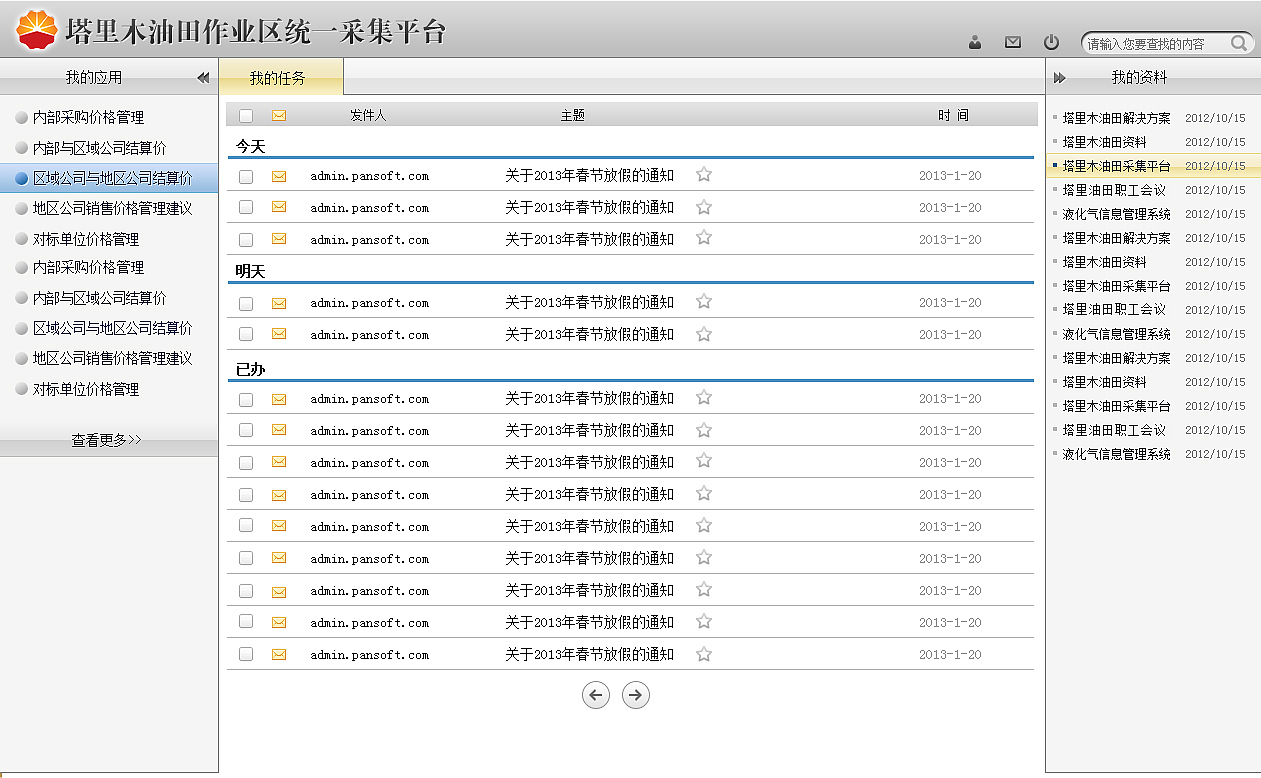The image size is (1261, 778).
Task: Check the second message under 已办
Action: point(246,430)
